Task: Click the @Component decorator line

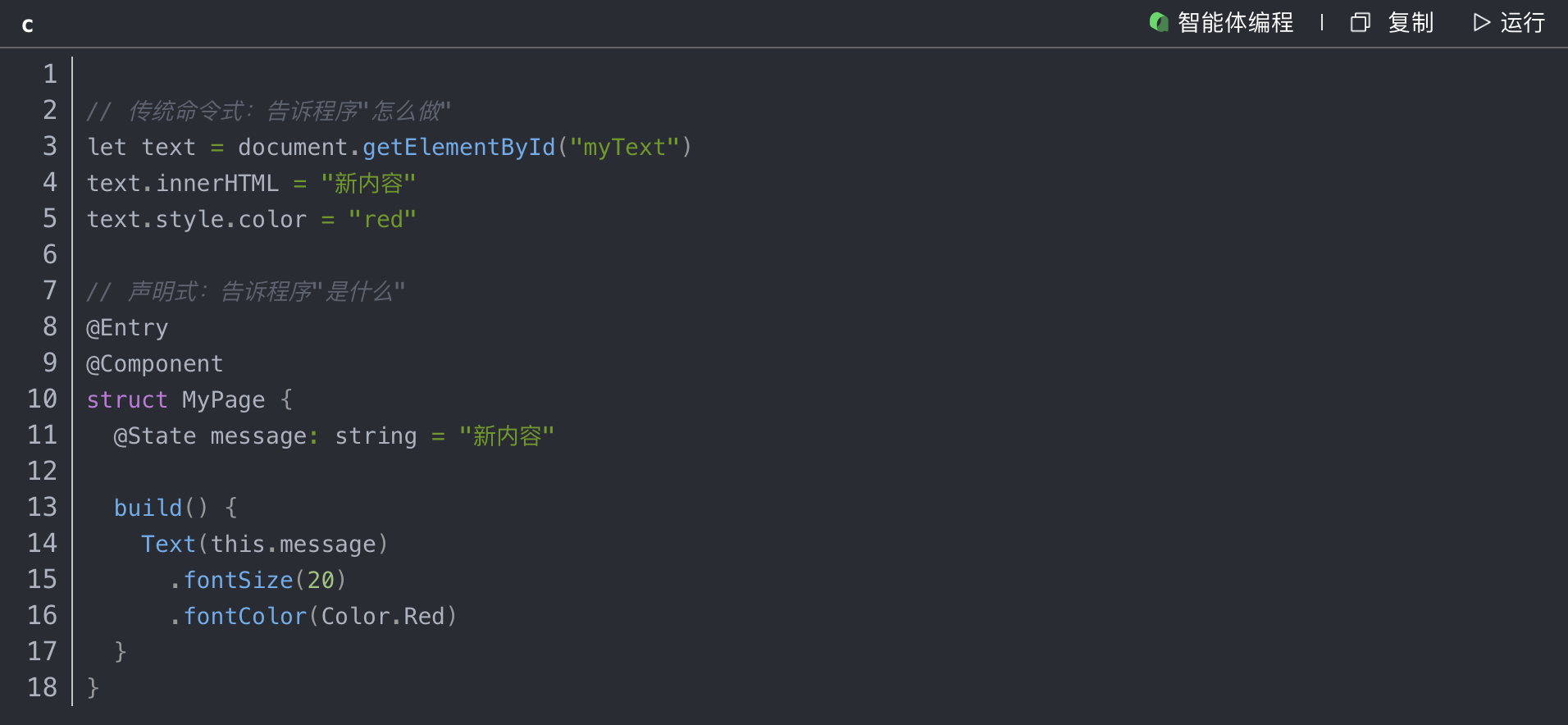Action: coord(155,363)
